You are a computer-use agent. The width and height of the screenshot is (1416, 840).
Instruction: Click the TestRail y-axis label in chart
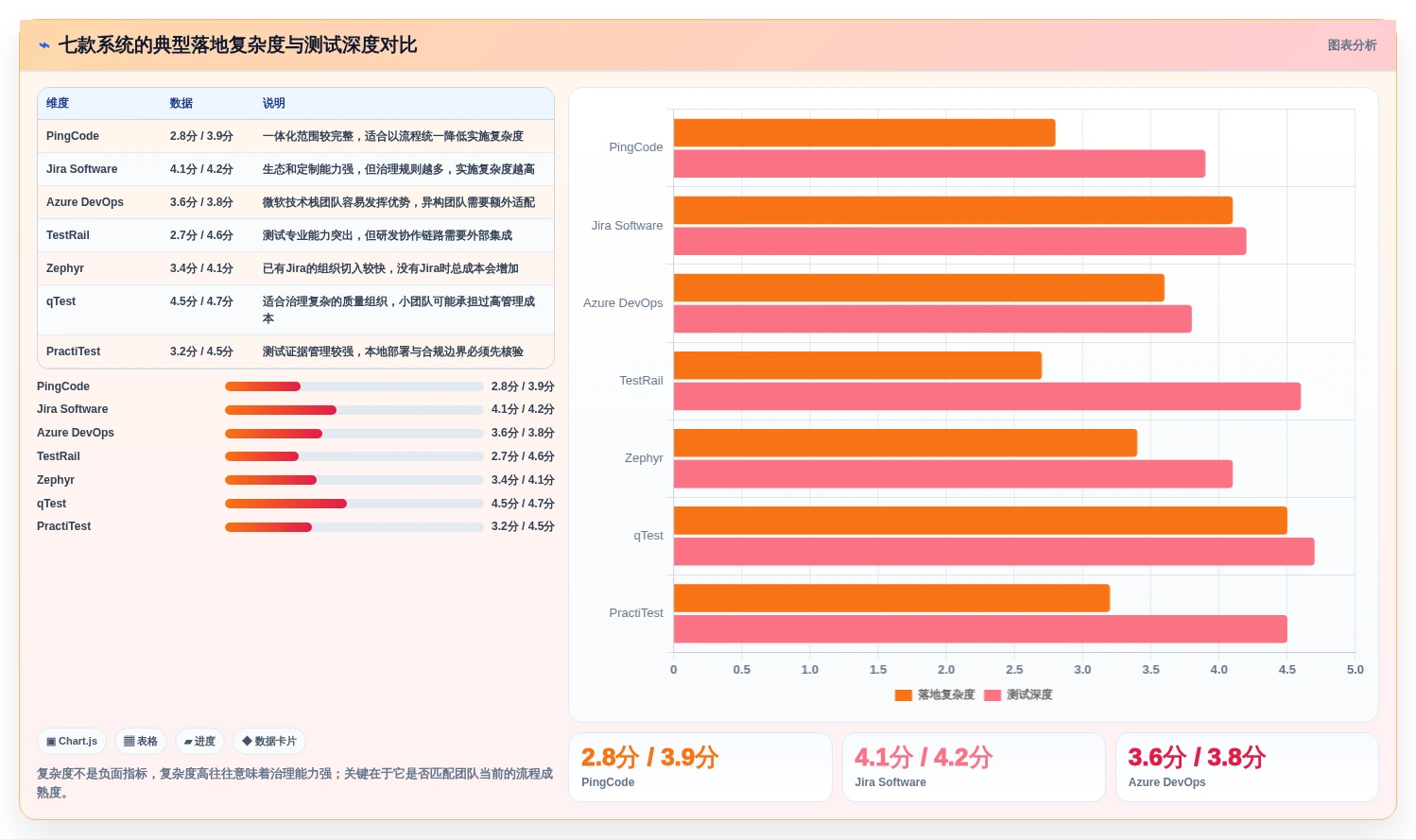641,381
